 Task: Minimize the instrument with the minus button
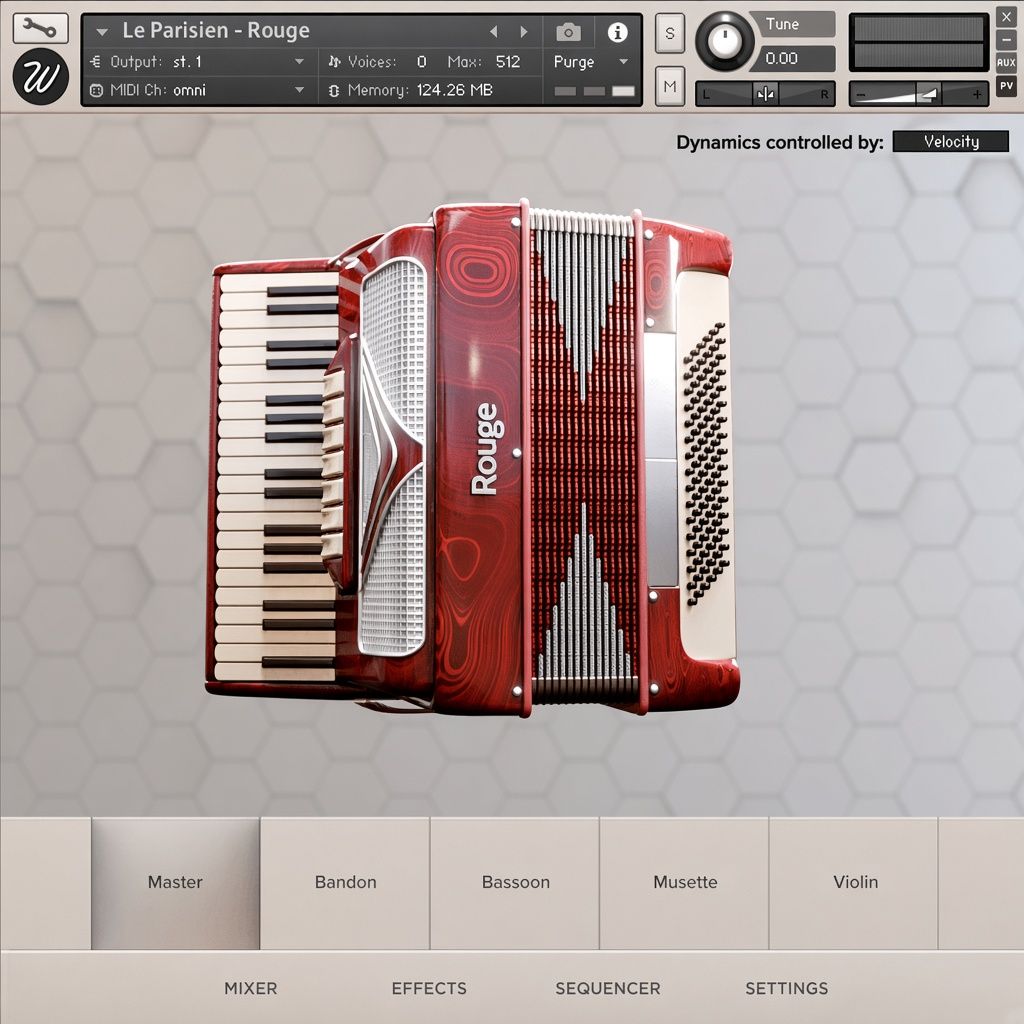1006,40
